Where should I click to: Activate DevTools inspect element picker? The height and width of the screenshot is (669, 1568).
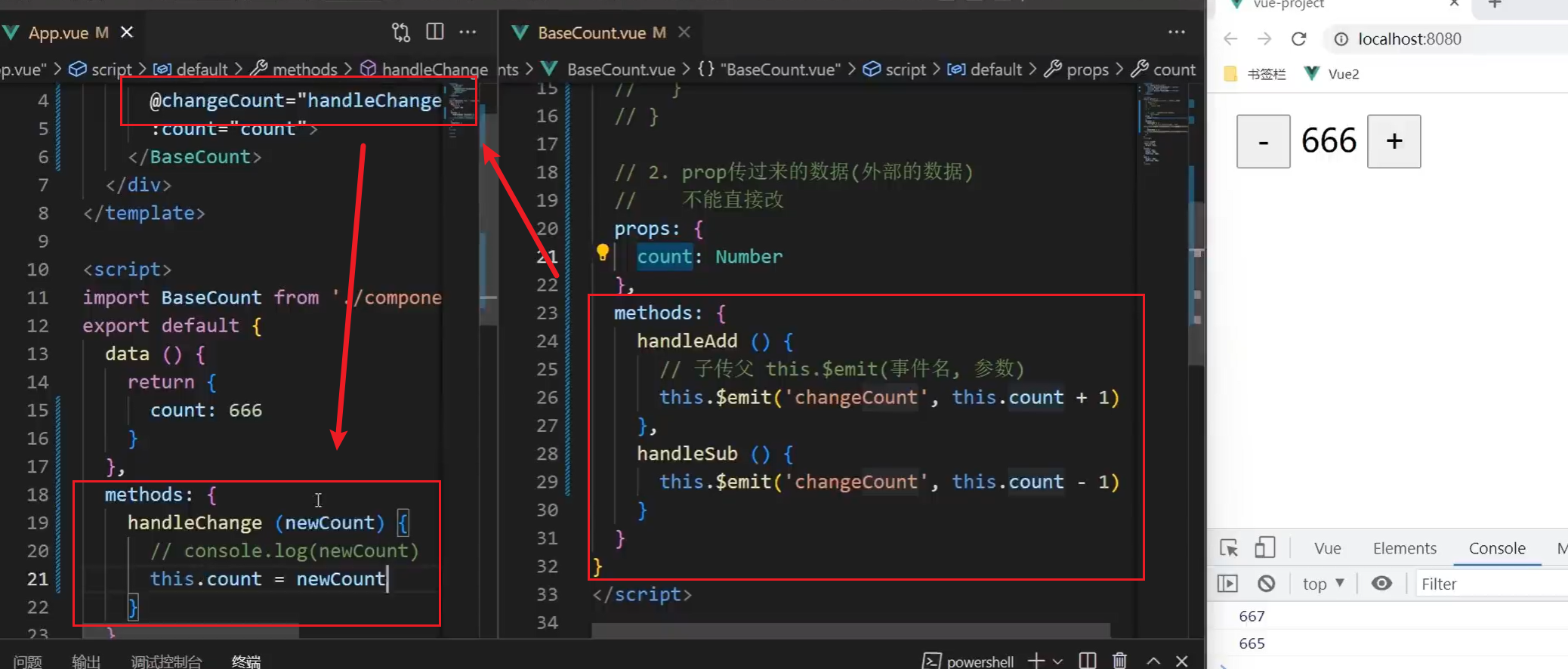click(x=1230, y=548)
